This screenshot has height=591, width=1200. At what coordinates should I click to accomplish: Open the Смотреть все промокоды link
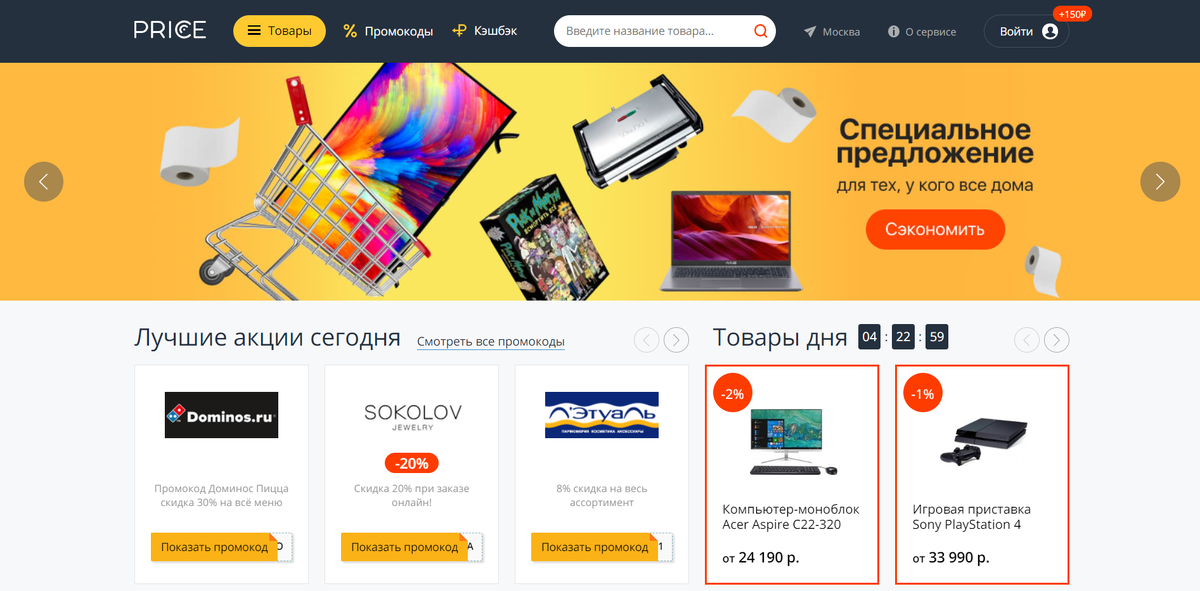[x=491, y=342]
